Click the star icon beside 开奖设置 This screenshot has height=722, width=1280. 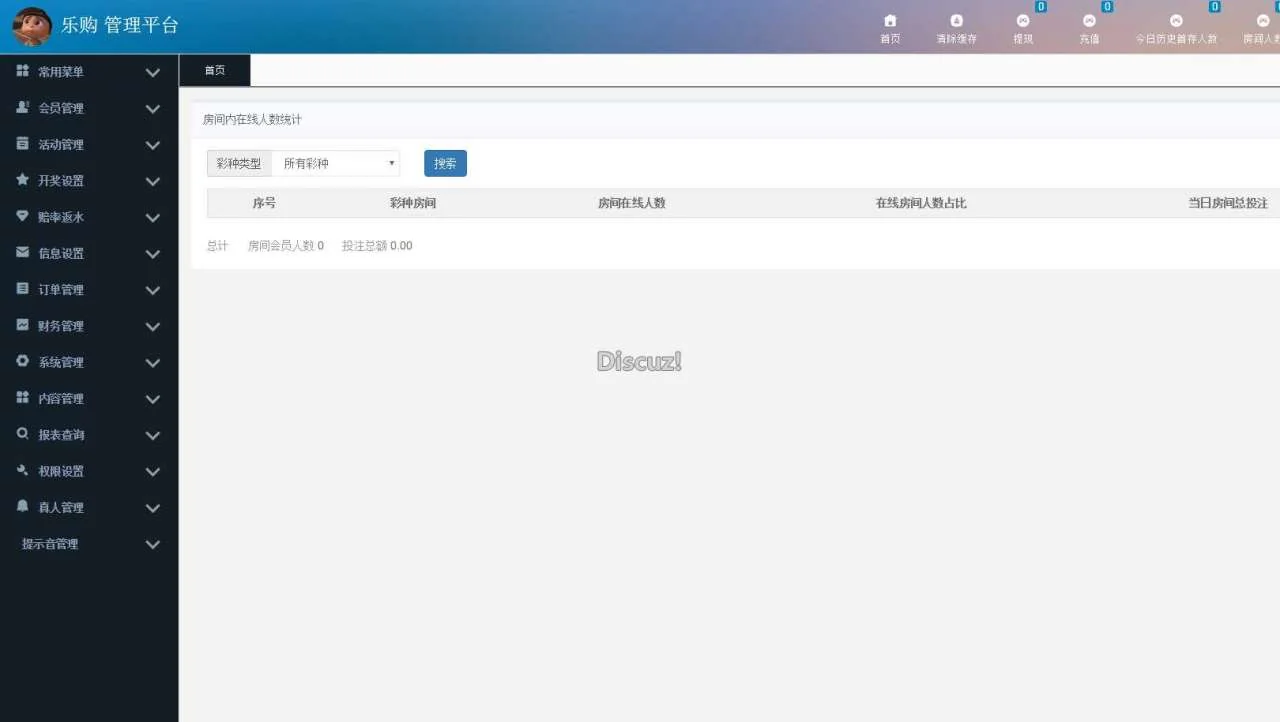[x=22, y=180]
